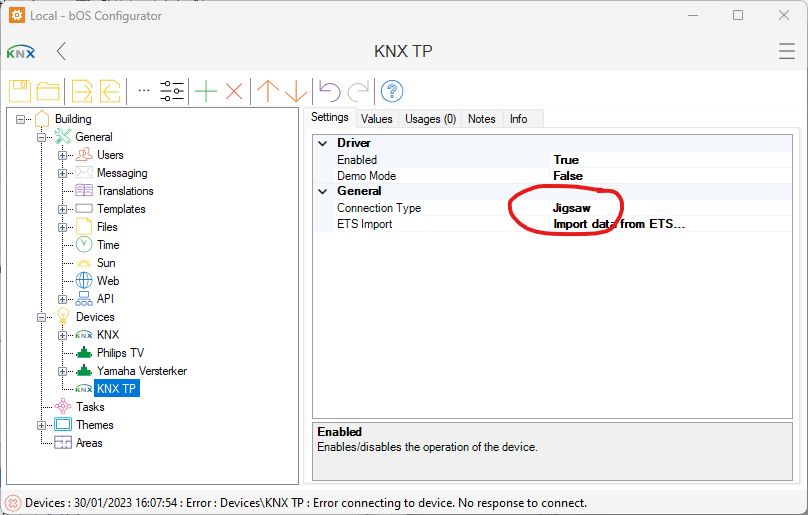Click the back arrow next to KNX logo

tap(61, 52)
